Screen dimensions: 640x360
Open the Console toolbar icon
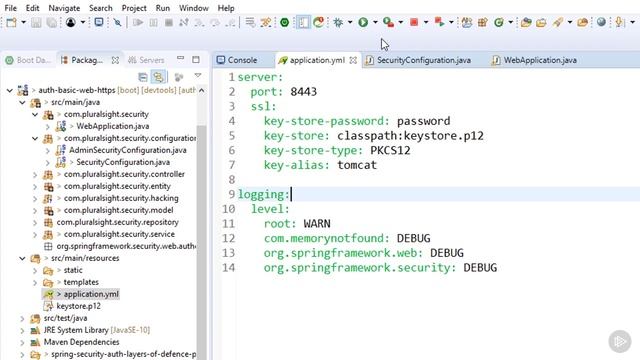click(99, 22)
